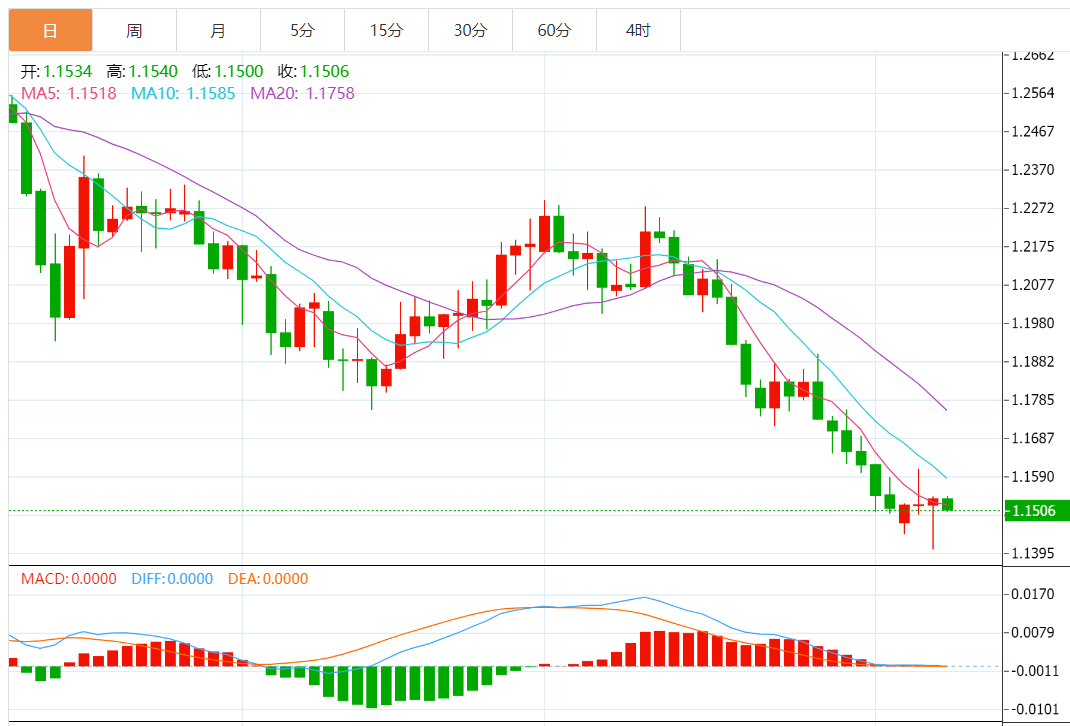Click the green 1.1506 current price tag
The image size is (1070, 726).
(x=1037, y=510)
